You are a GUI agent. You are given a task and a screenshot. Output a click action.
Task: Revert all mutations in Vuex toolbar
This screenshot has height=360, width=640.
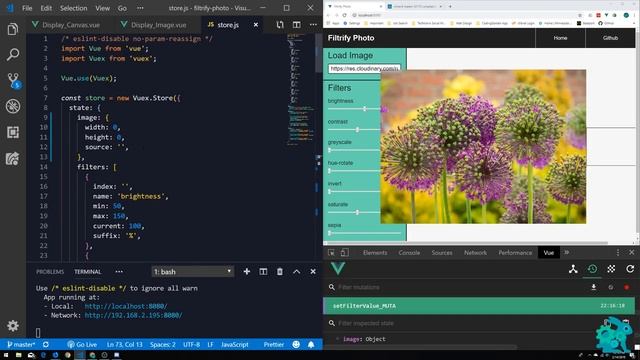click(x=611, y=287)
